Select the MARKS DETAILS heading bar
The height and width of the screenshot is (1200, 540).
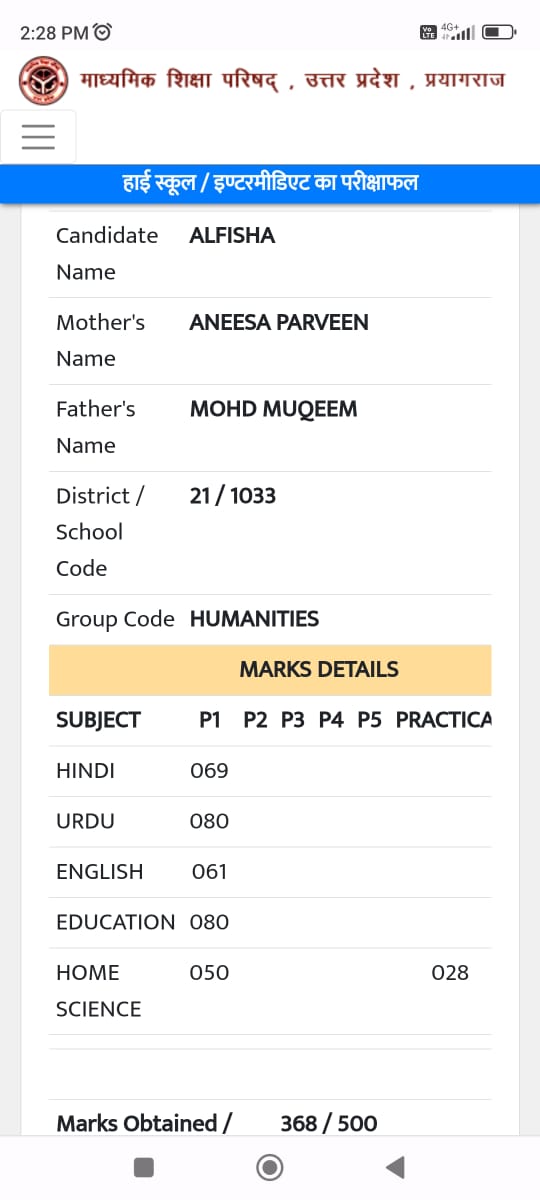click(270, 670)
